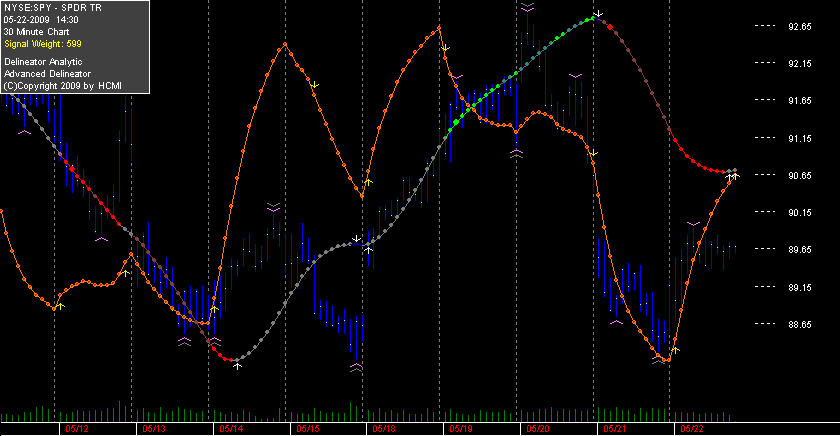Click the 05/12 date label

pos(77,429)
